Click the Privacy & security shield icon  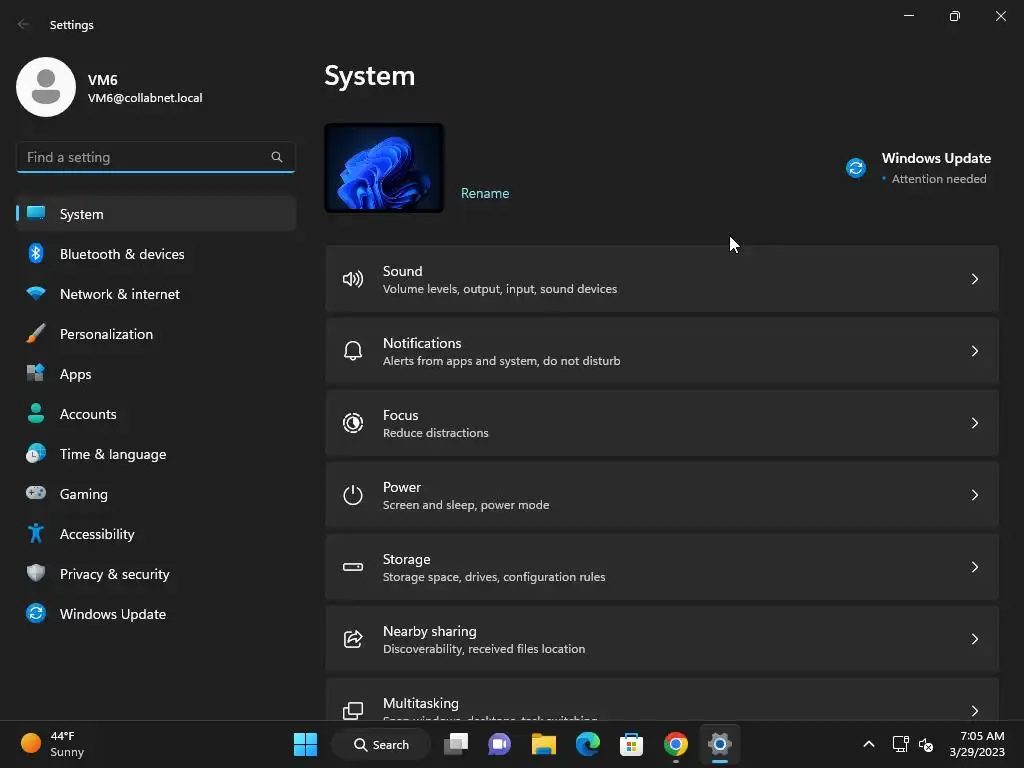tap(36, 573)
